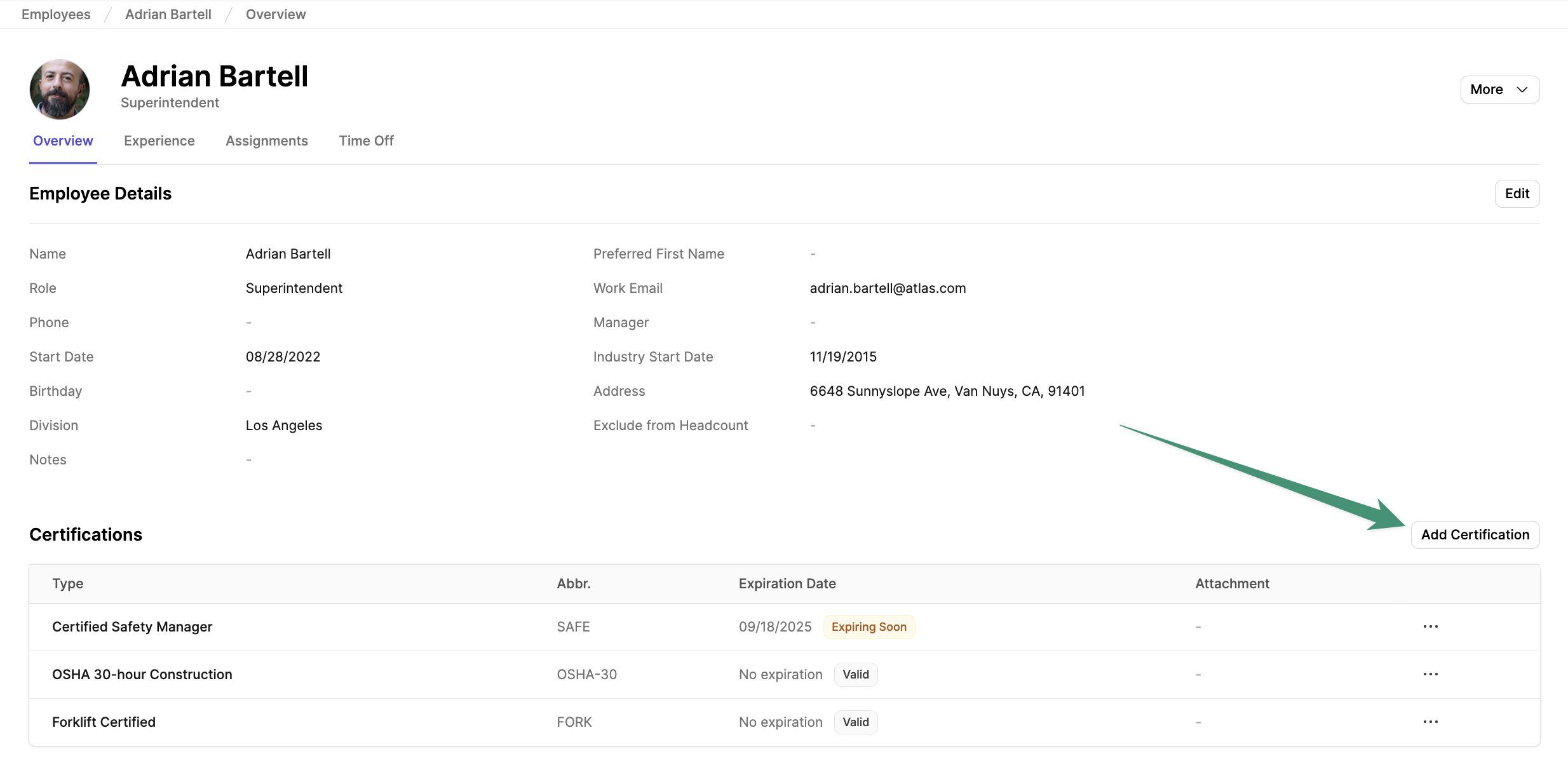The height and width of the screenshot is (770, 1568).
Task: Click the Division value Los Angeles
Action: click(284, 426)
